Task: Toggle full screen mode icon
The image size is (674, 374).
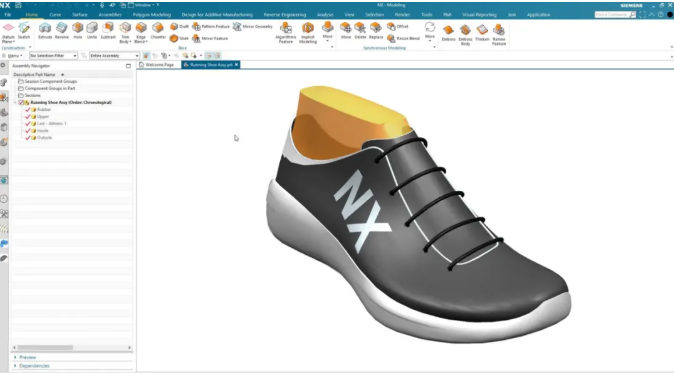Action: [x=642, y=15]
